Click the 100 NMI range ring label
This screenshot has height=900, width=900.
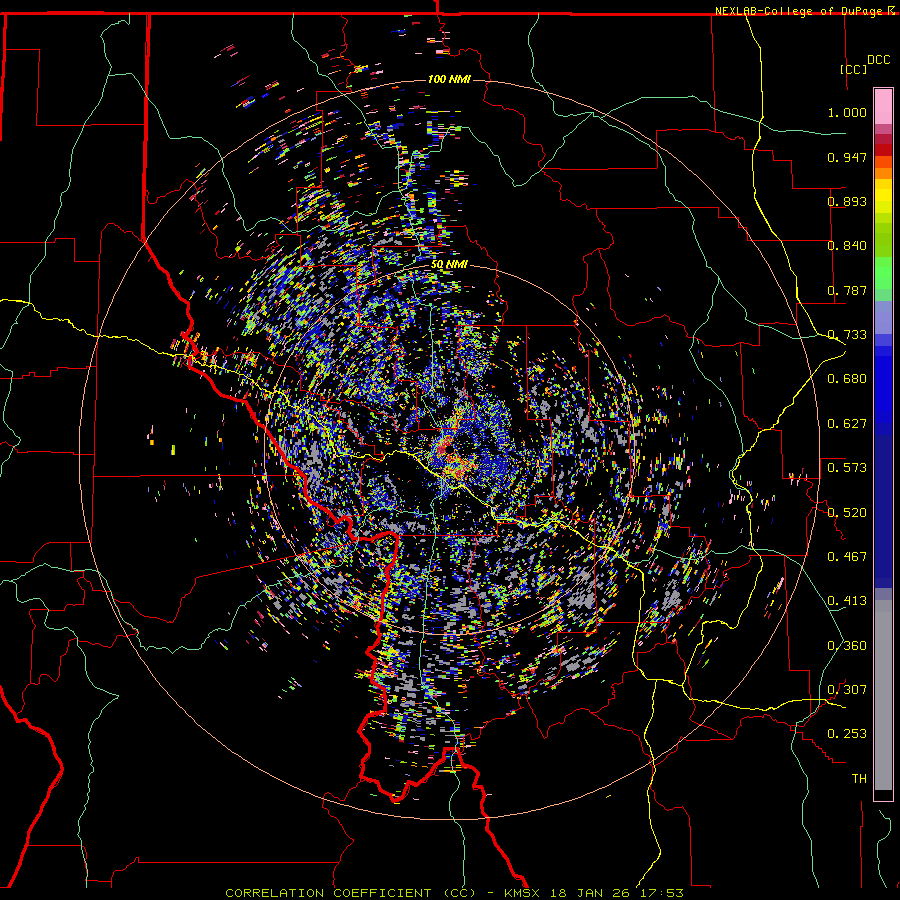[x=449, y=79]
